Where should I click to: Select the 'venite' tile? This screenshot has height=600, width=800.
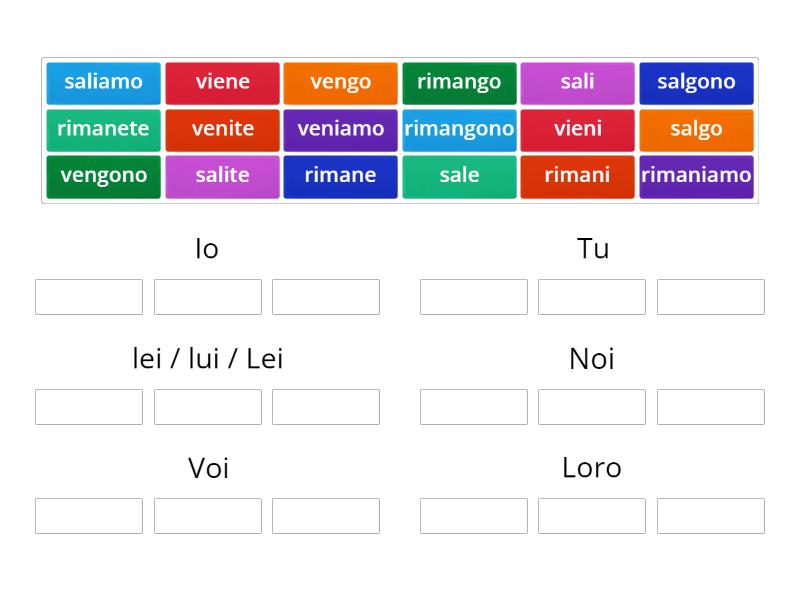(222, 130)
